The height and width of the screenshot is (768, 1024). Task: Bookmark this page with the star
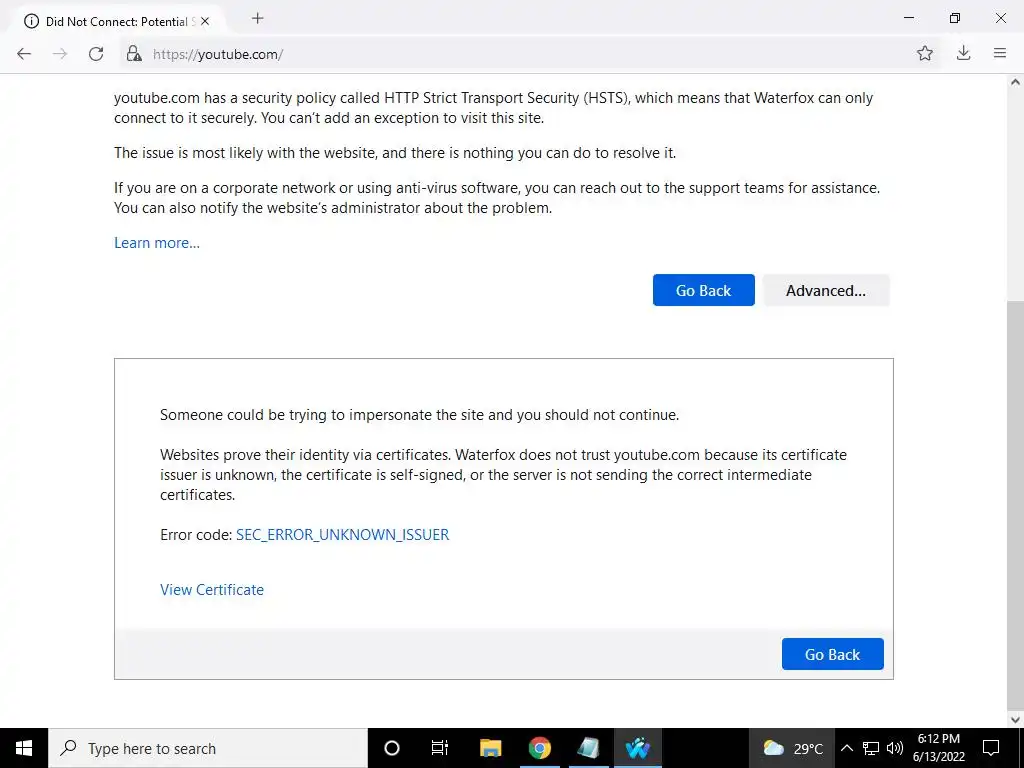click(x=925, y=54)
